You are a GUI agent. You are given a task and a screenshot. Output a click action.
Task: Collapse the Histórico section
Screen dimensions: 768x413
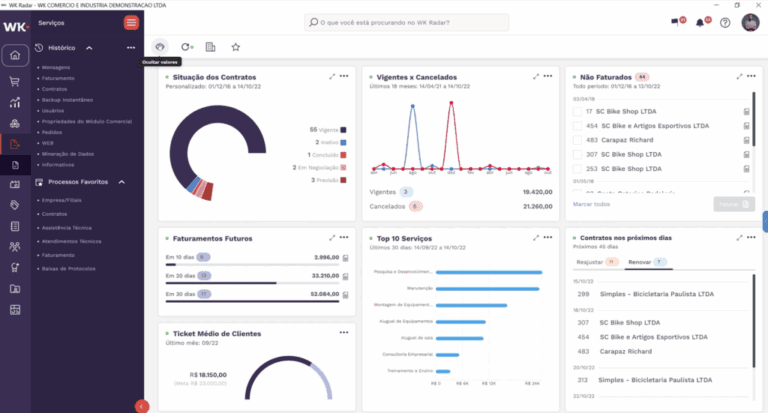click(89, 47)
